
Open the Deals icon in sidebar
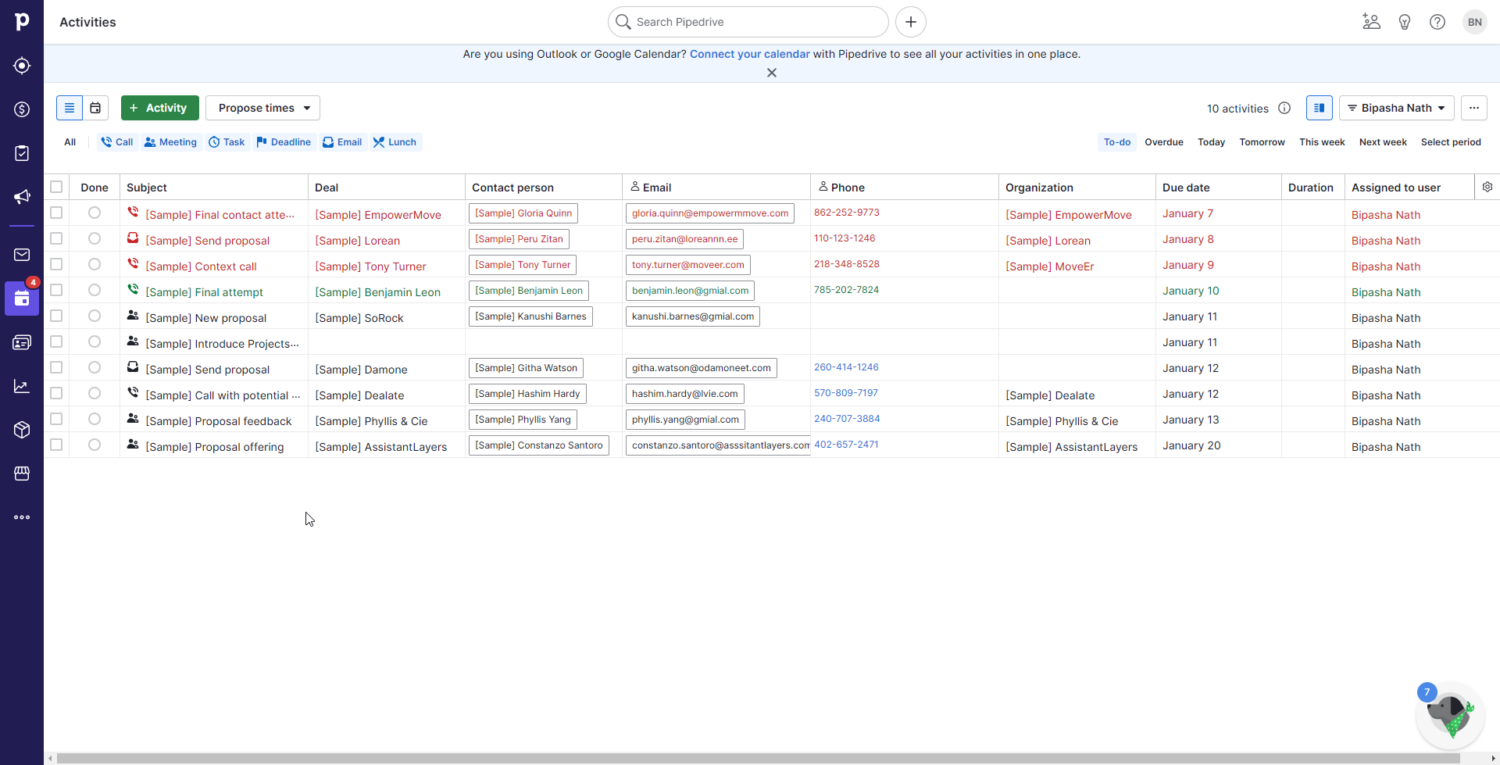point(21,109)
